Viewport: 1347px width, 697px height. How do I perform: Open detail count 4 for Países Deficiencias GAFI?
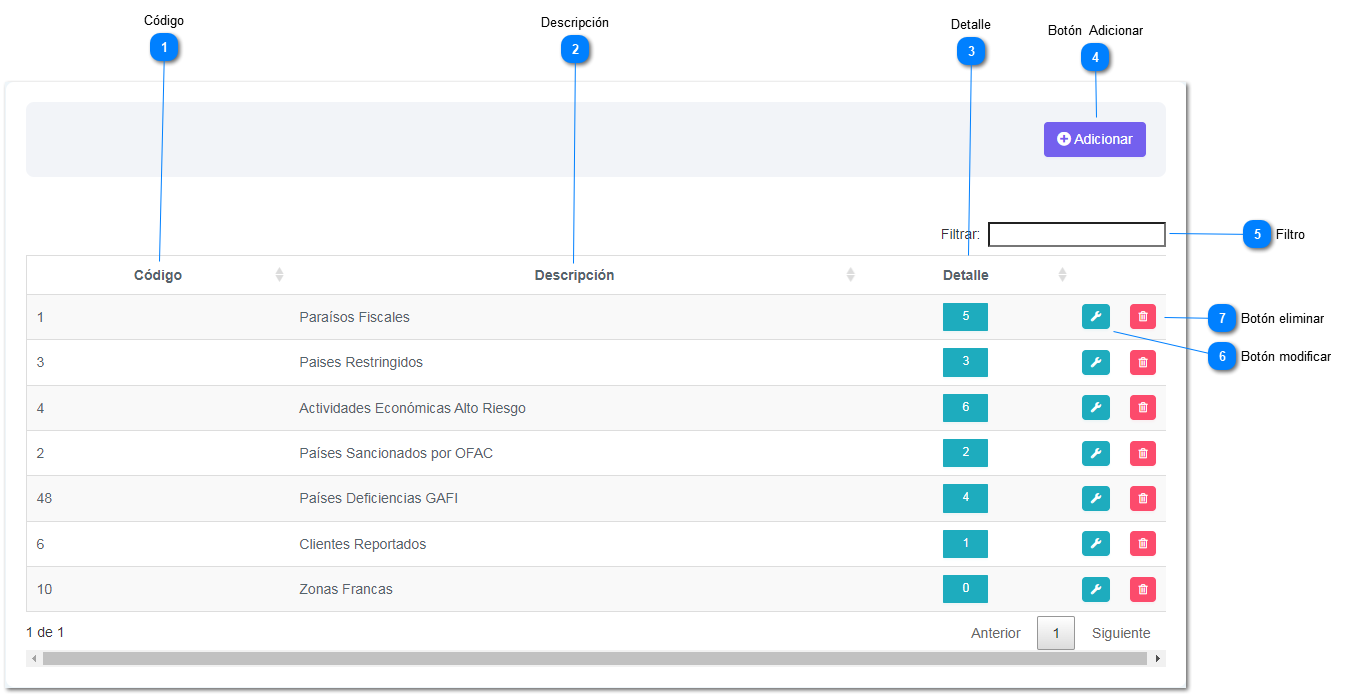pyautogui.click(x=965, y=498)
